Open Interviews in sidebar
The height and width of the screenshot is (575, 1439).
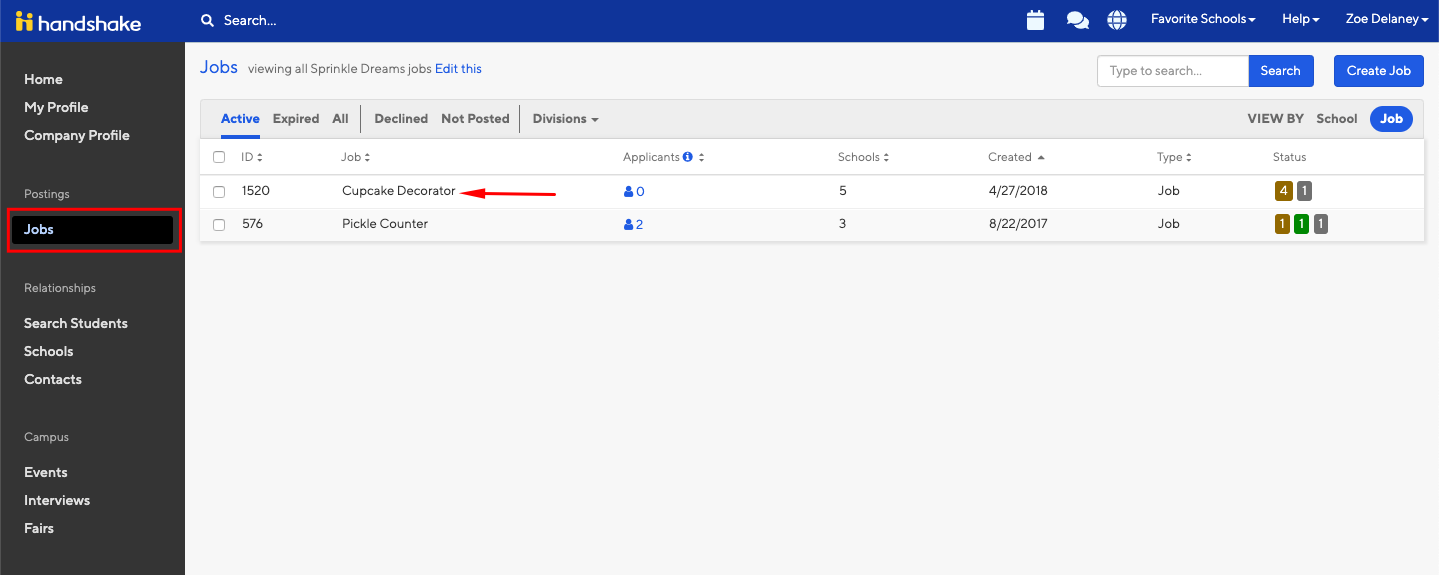(x=57, y=500)
